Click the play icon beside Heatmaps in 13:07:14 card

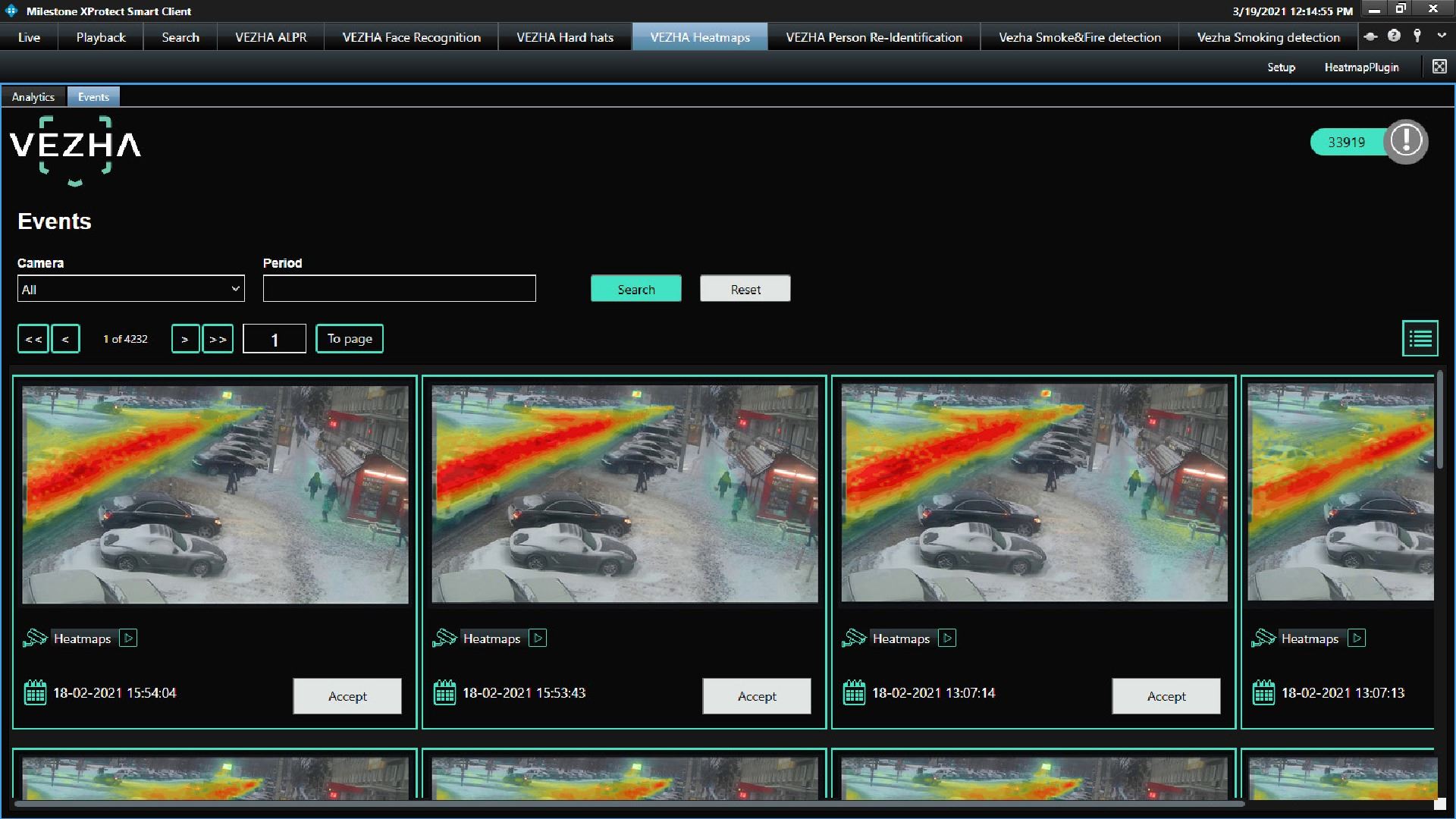[947, 638]
